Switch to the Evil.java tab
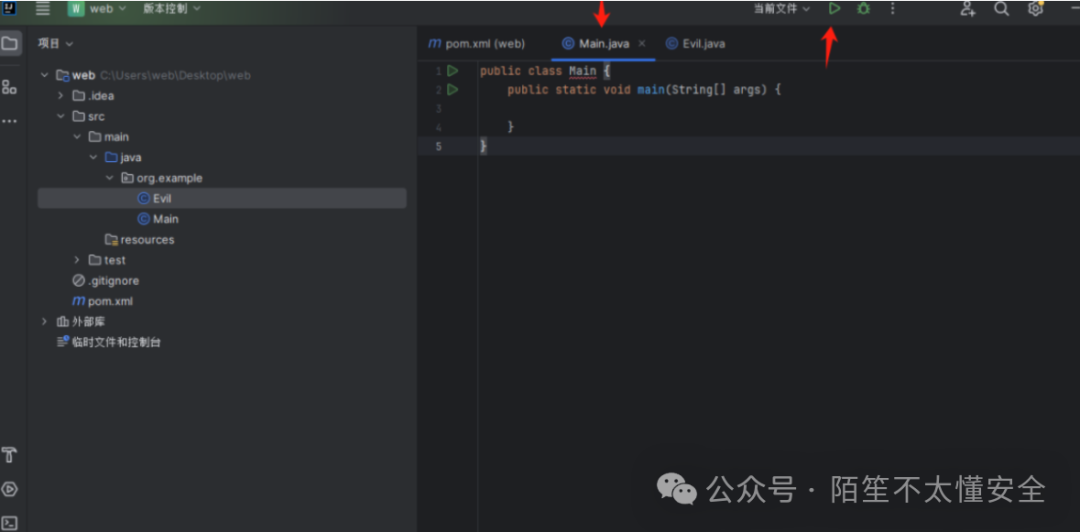The width and height of the screenshot is (1080, 532). [696, 44]
